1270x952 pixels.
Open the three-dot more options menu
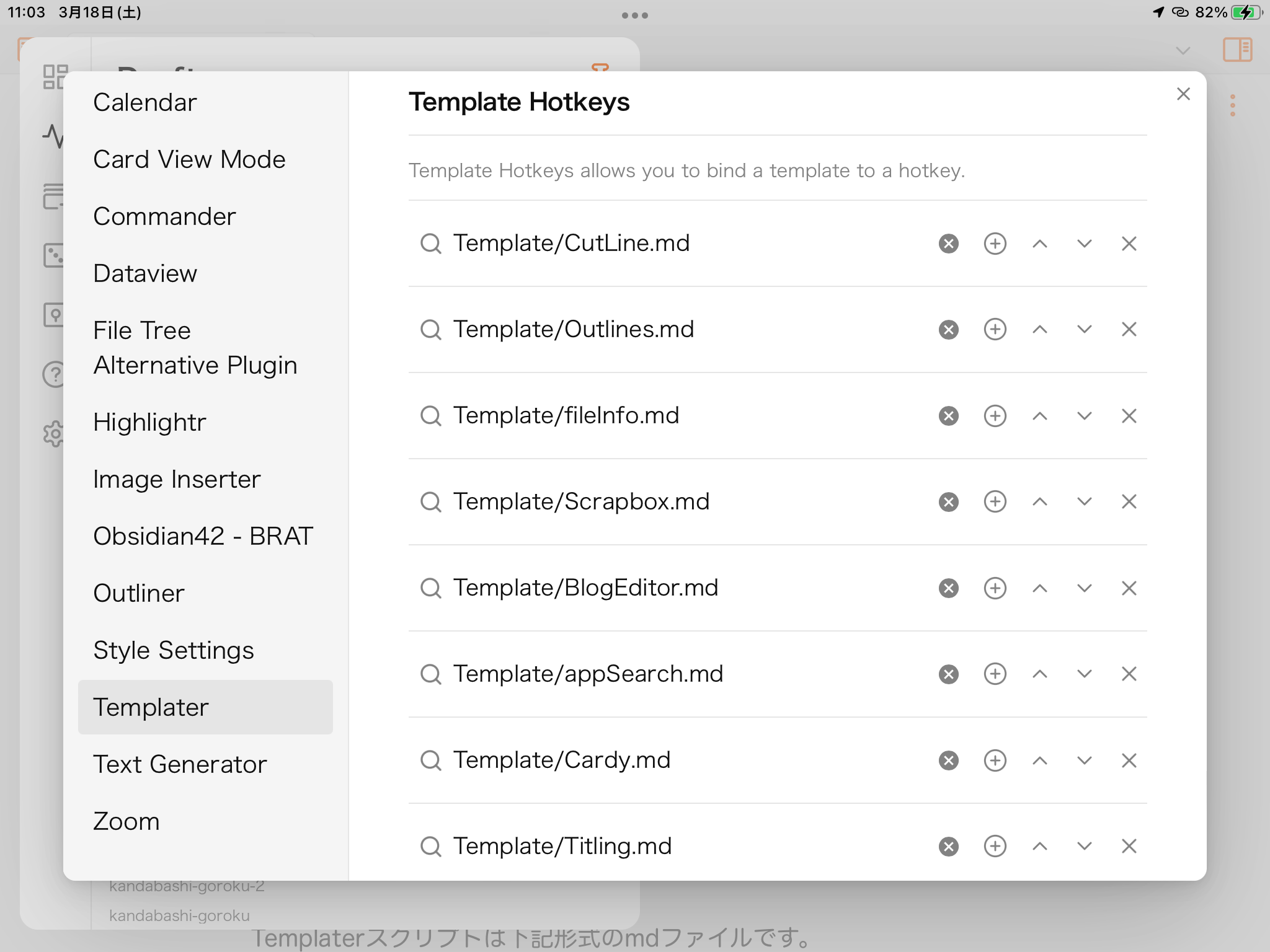[x=1232, y=105]
